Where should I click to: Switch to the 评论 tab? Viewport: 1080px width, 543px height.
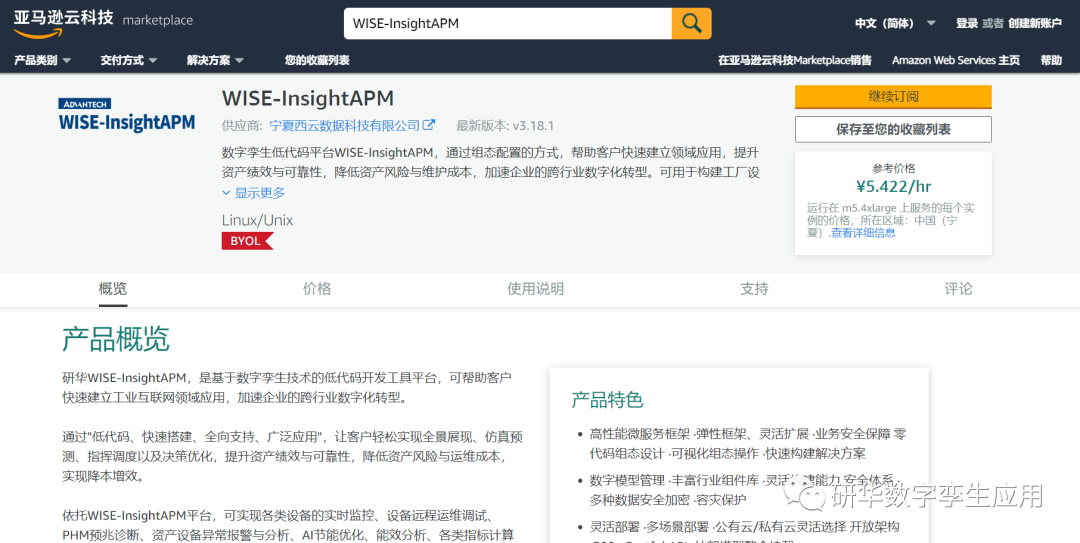tap(958, 289)
